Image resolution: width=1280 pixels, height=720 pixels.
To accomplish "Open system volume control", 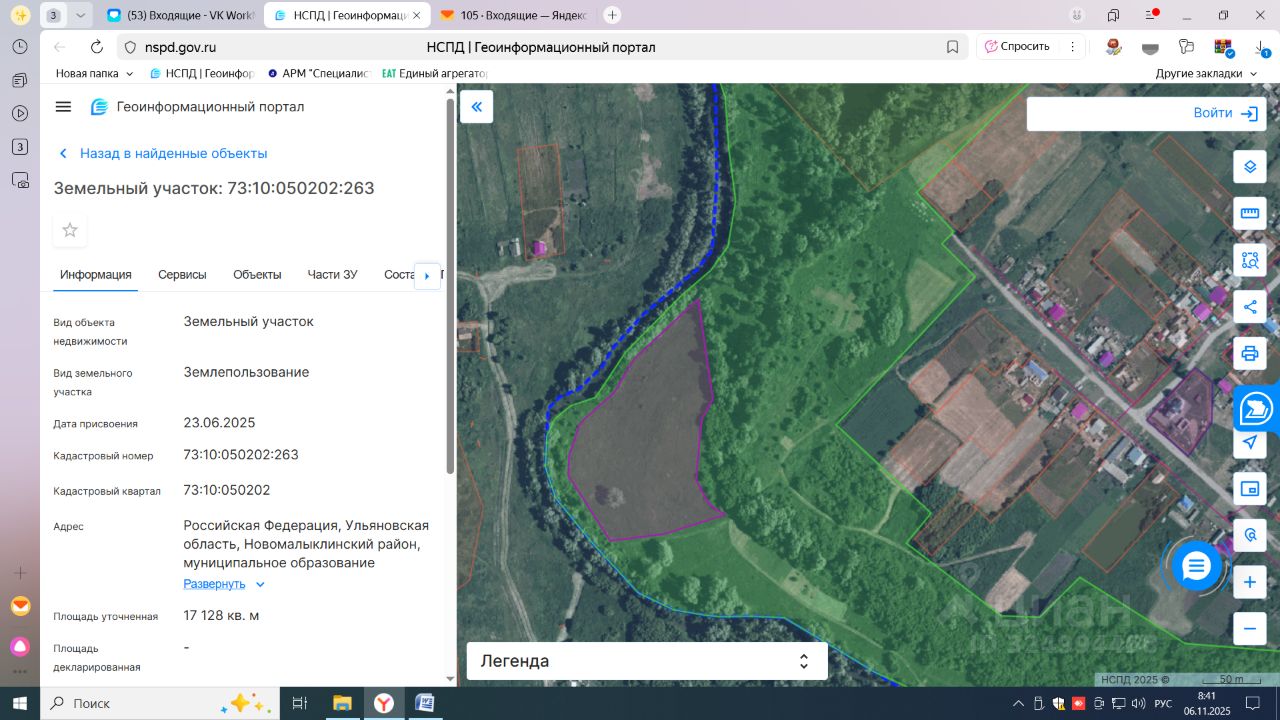I will tap(1138, 703).
